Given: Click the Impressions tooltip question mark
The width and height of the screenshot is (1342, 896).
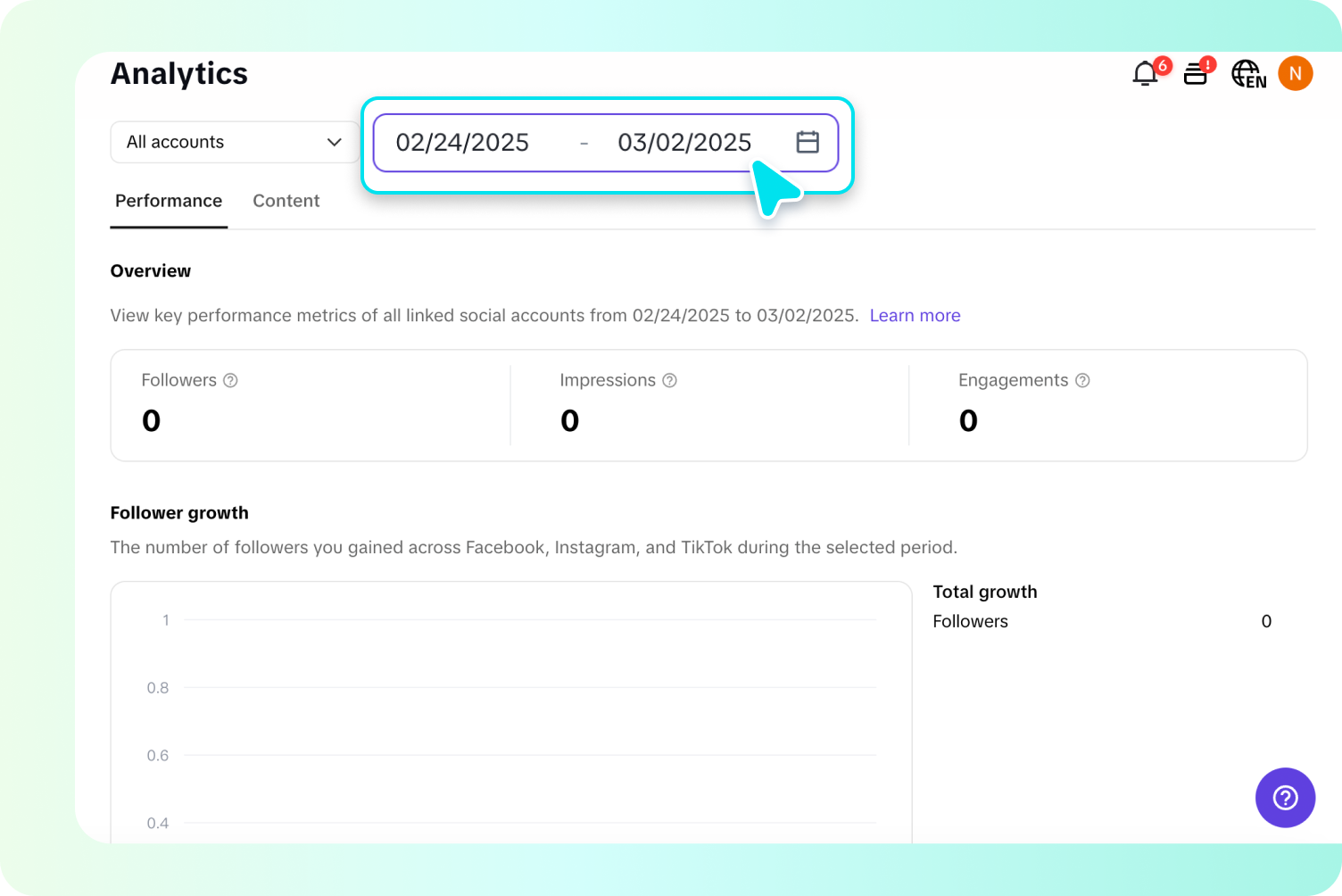Looking at the screenshot, I should pyautogui.click(x=669, y=380).
